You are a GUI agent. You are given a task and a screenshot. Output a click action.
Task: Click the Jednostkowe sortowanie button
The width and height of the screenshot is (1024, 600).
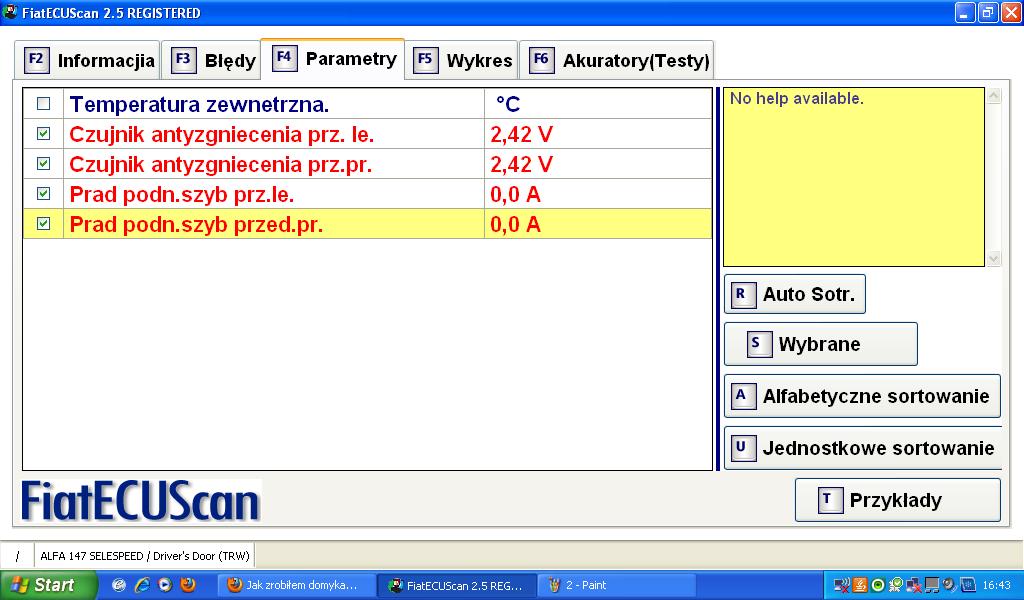coord(863,449)
